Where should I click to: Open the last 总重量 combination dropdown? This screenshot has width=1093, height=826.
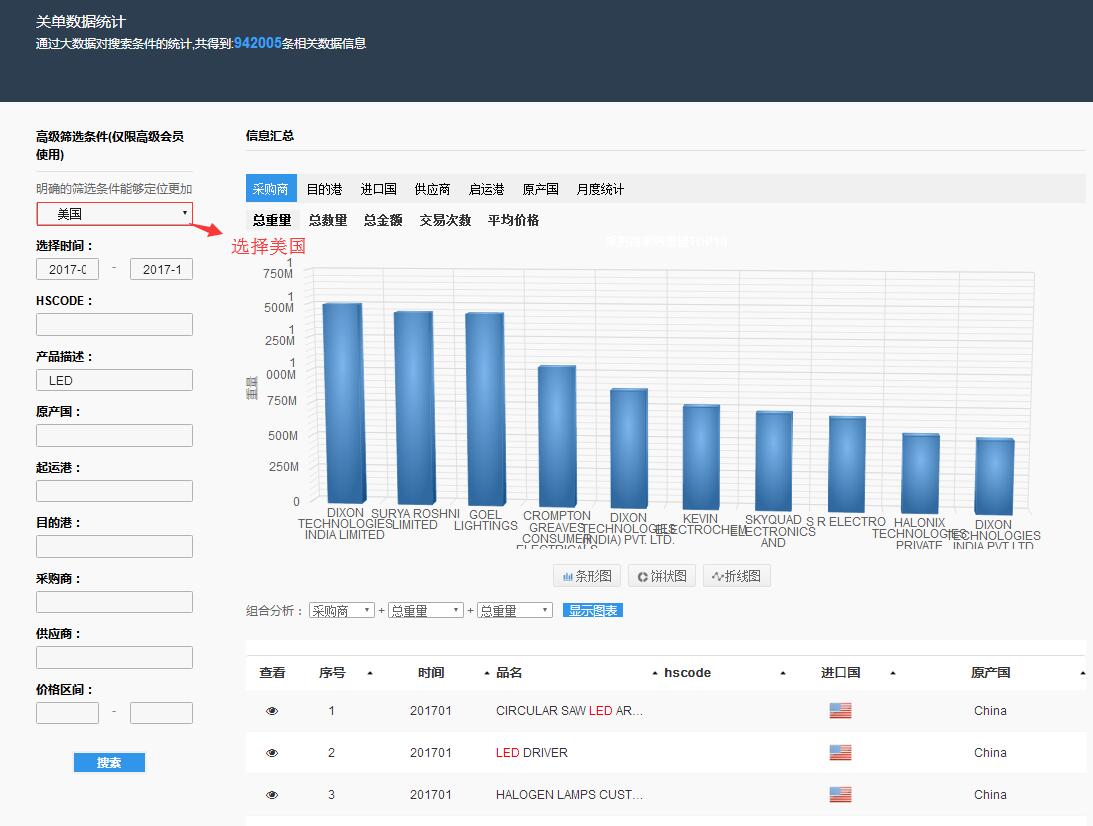(x=514, y=611)
